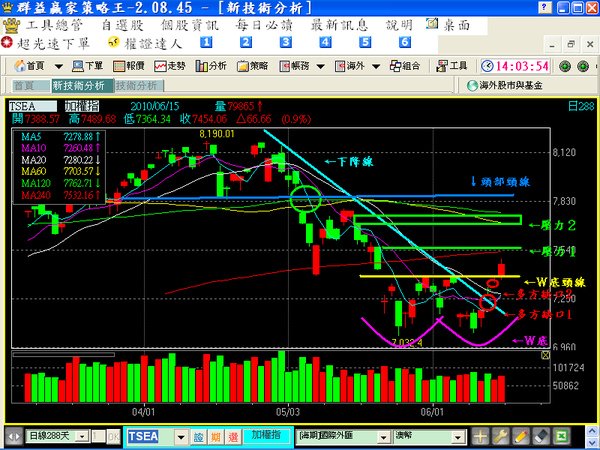This screenshot has width=600, height=450.
Task: Click workspace button 5
Action: tap(365, 42)
